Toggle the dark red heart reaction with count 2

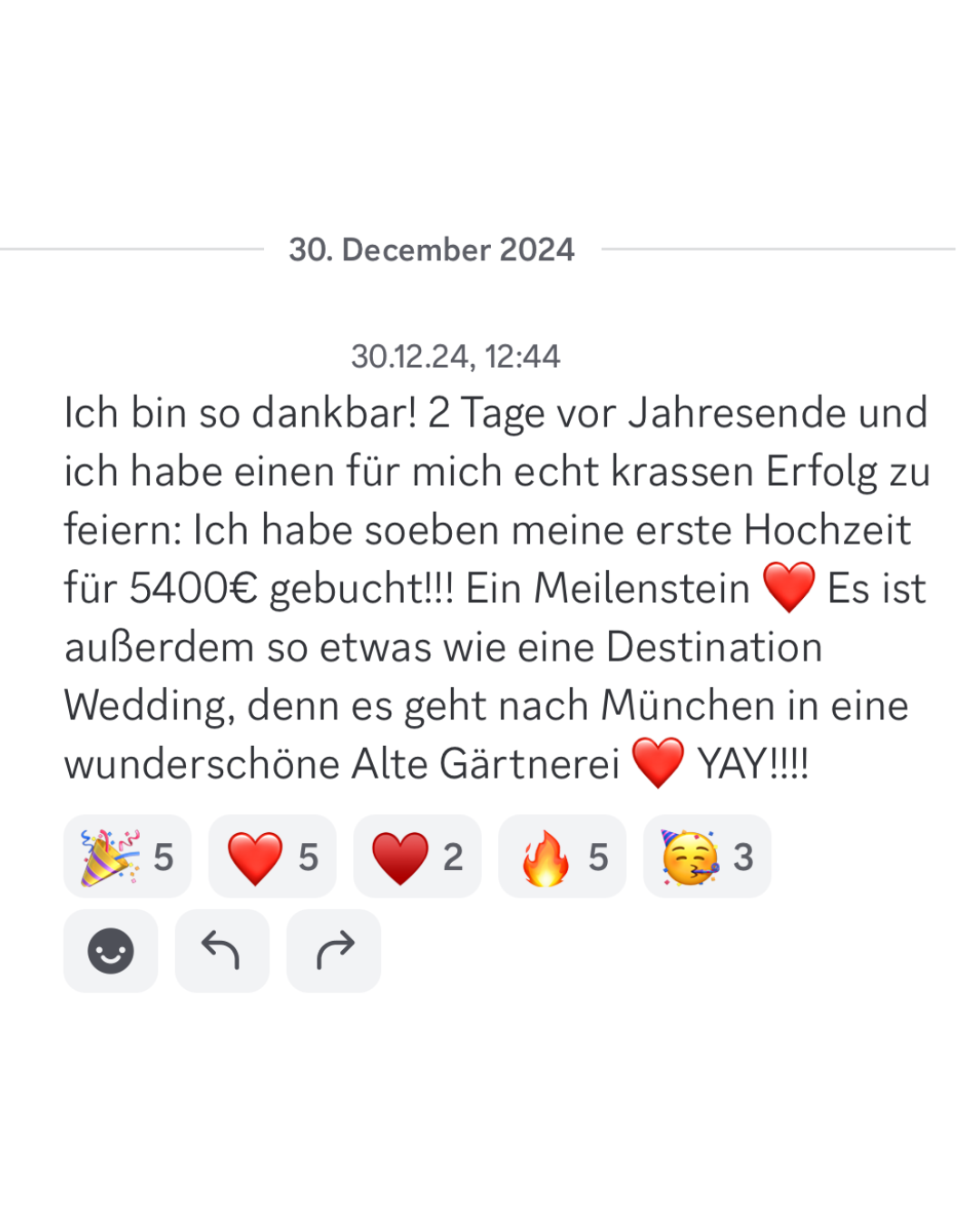(417, 856)
